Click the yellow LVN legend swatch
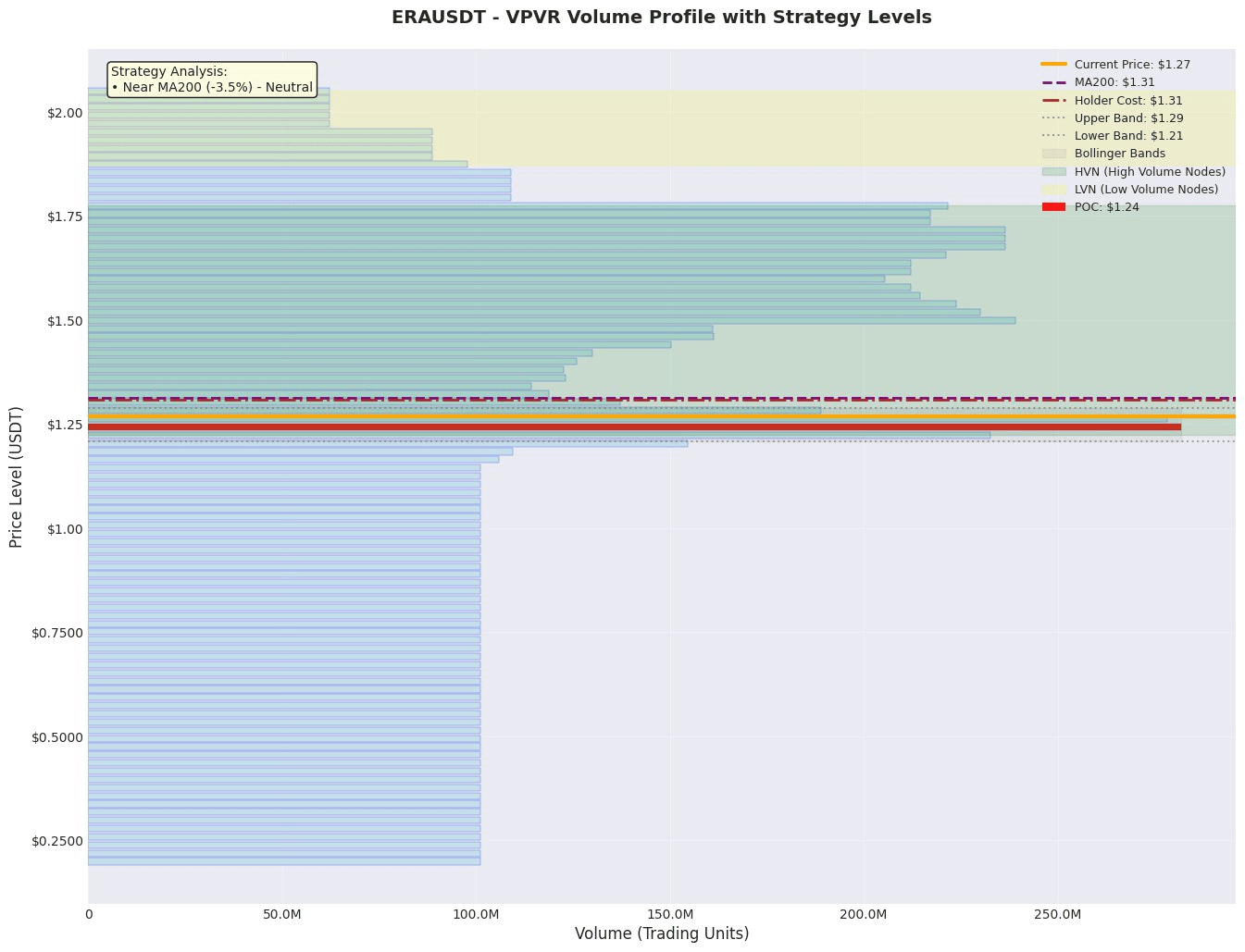Viewport: 1245px width, 952px height. pos(1054,189)
